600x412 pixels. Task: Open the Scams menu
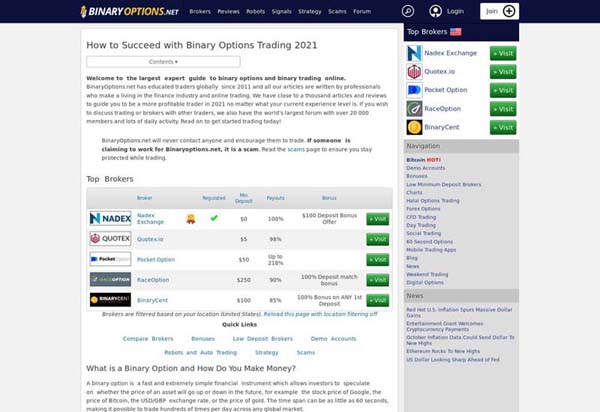[x=337, y=11]
